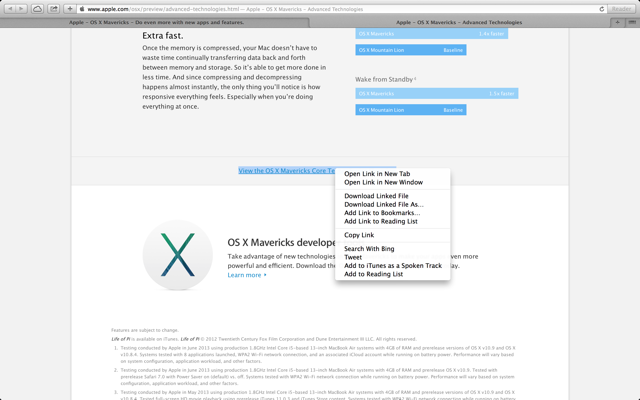
Task: Click the 'Features are subject to change.' footnote
Action: coord(145,330)
